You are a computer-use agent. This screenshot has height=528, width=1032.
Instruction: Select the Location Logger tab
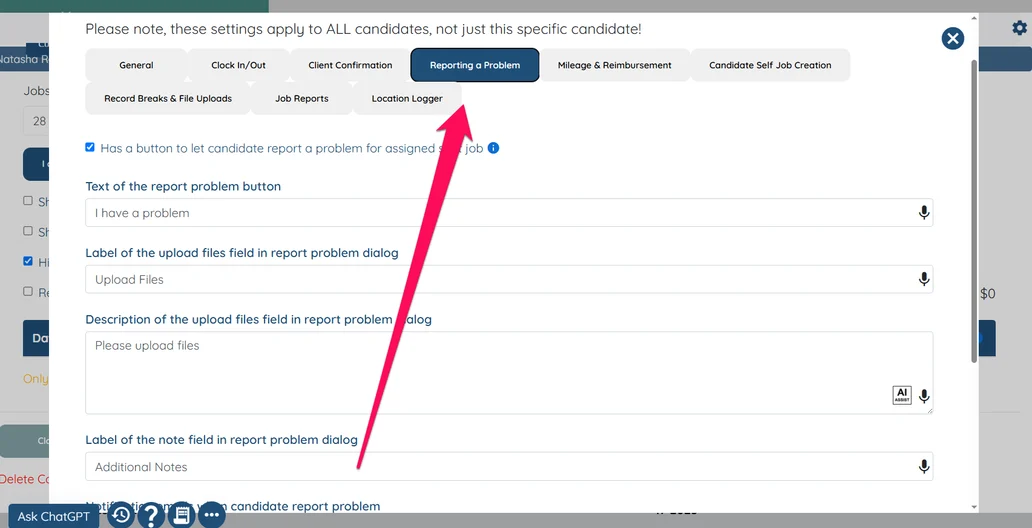407,99
